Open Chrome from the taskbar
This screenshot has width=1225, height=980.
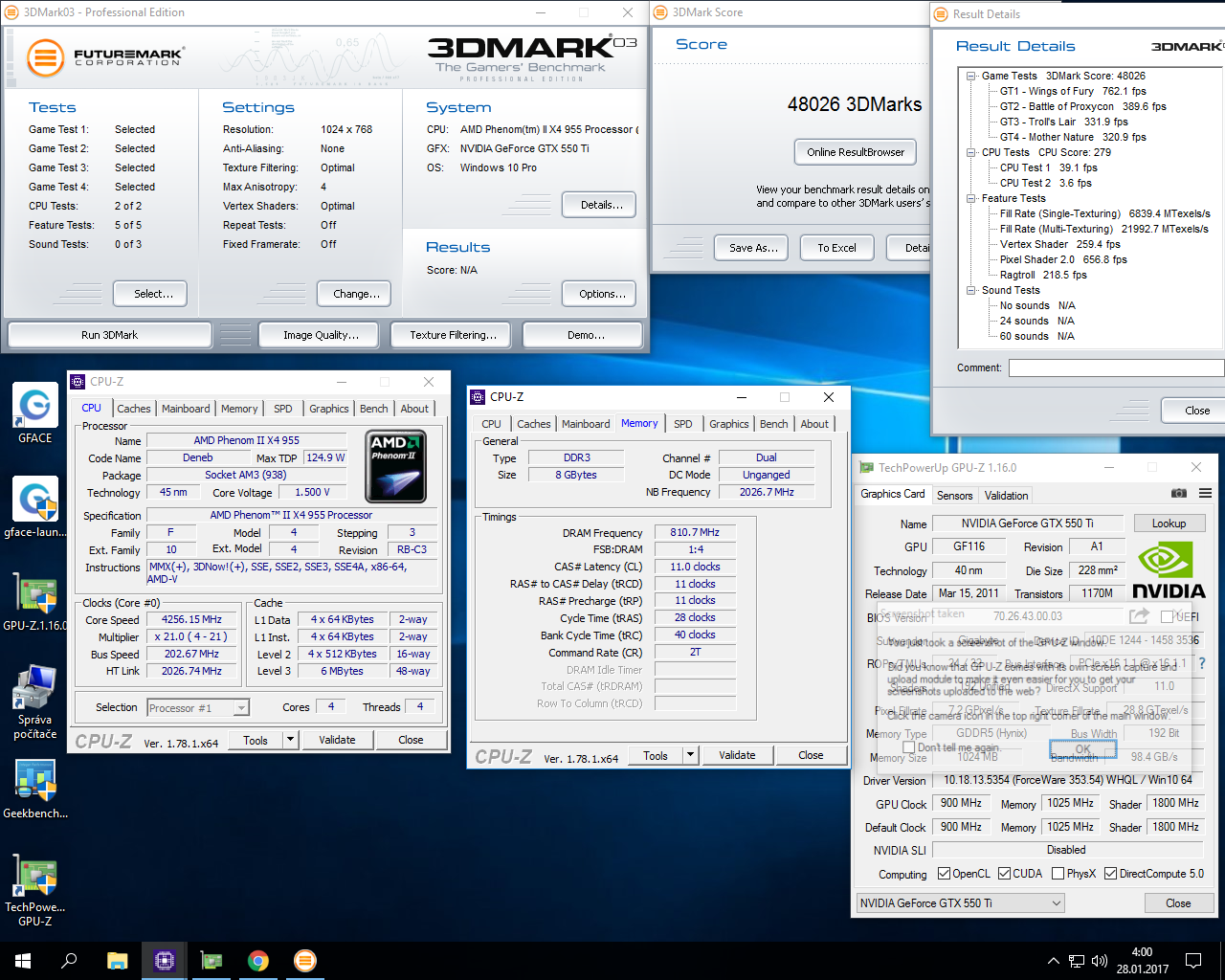pos(257,961)
